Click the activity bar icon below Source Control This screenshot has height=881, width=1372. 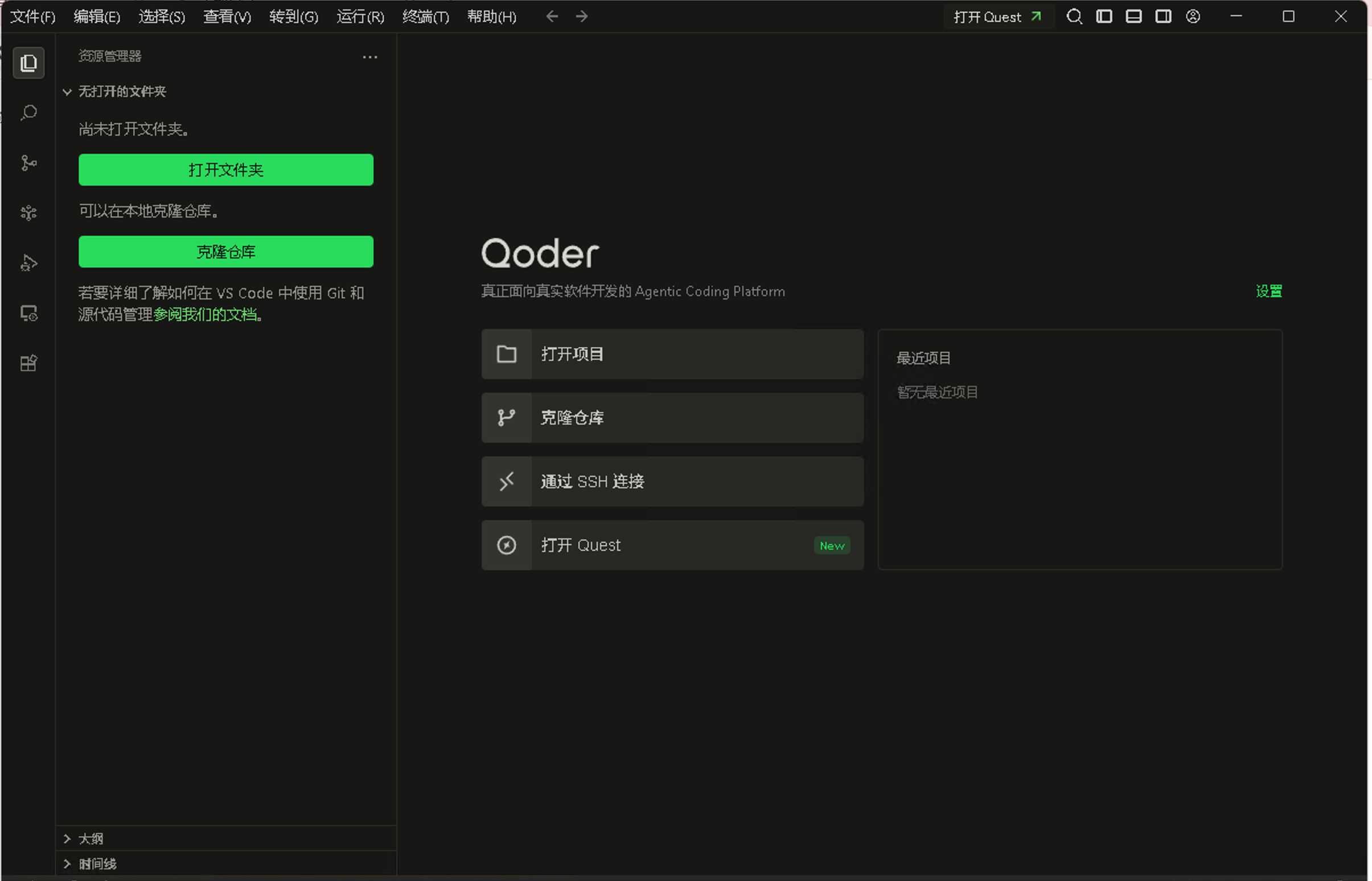tap(28, 213)
